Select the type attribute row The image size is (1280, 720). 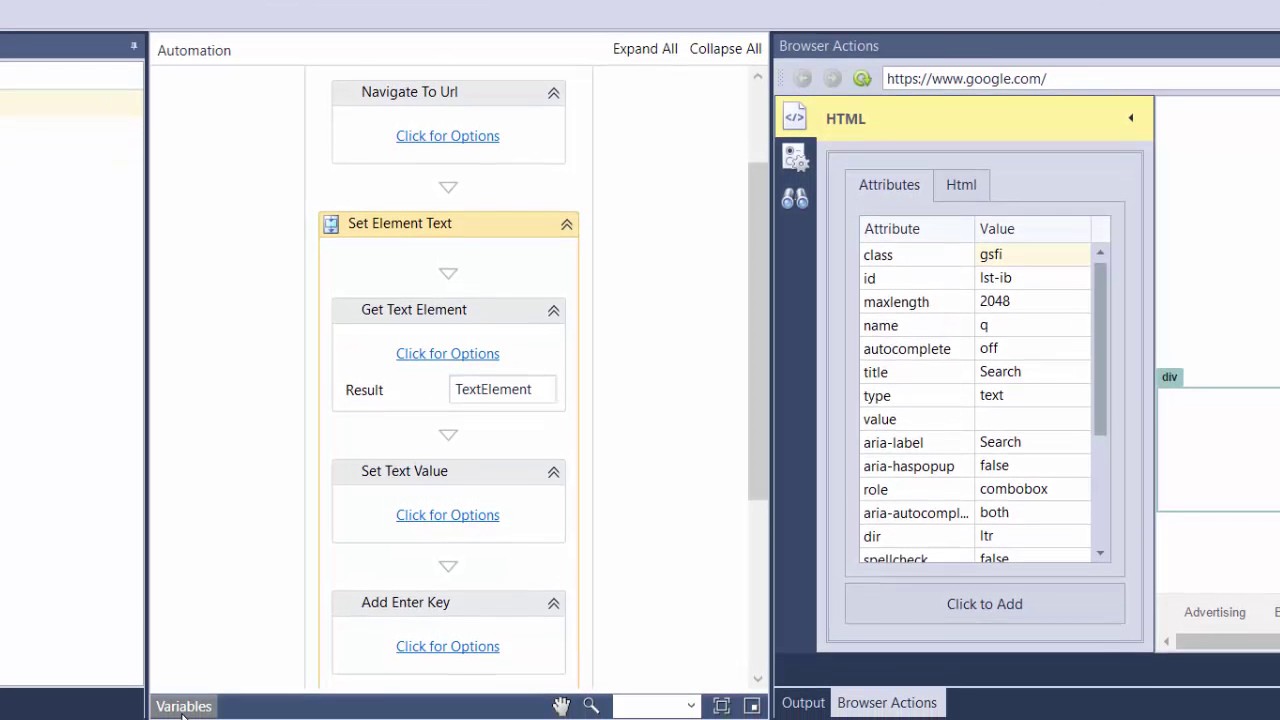click(975, 396)
